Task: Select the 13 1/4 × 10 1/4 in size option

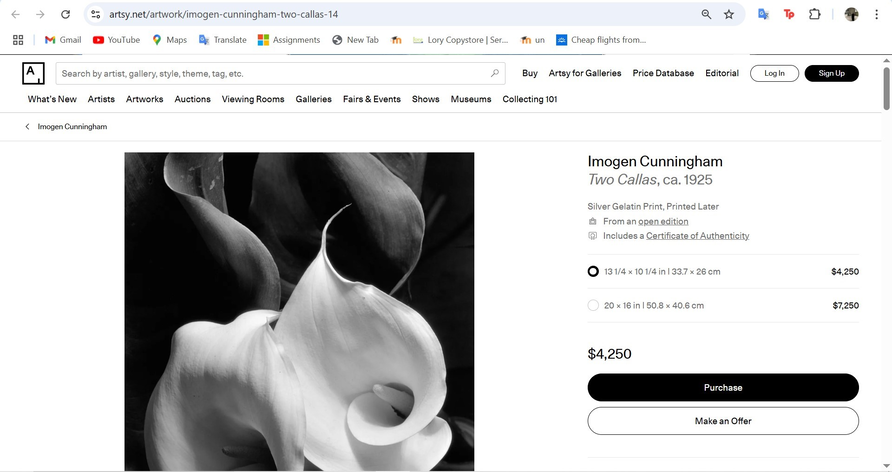Action: coord(593,271)
